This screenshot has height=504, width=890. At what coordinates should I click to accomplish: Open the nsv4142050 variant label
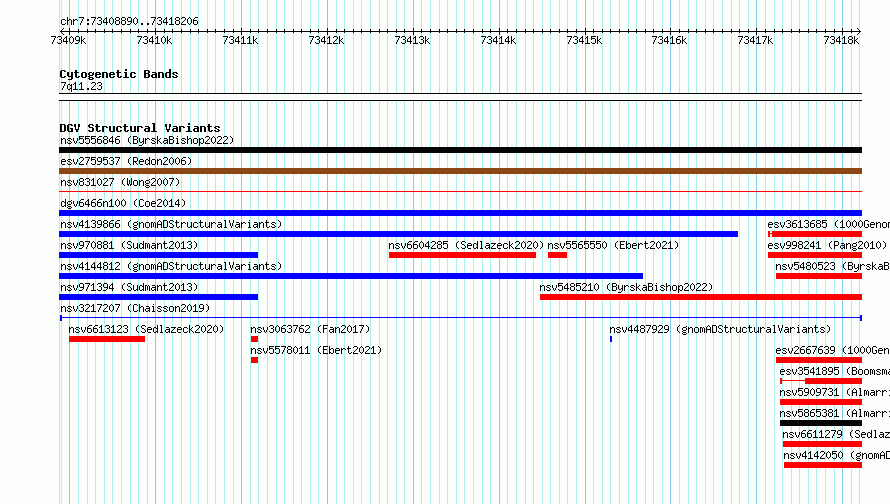836,455
